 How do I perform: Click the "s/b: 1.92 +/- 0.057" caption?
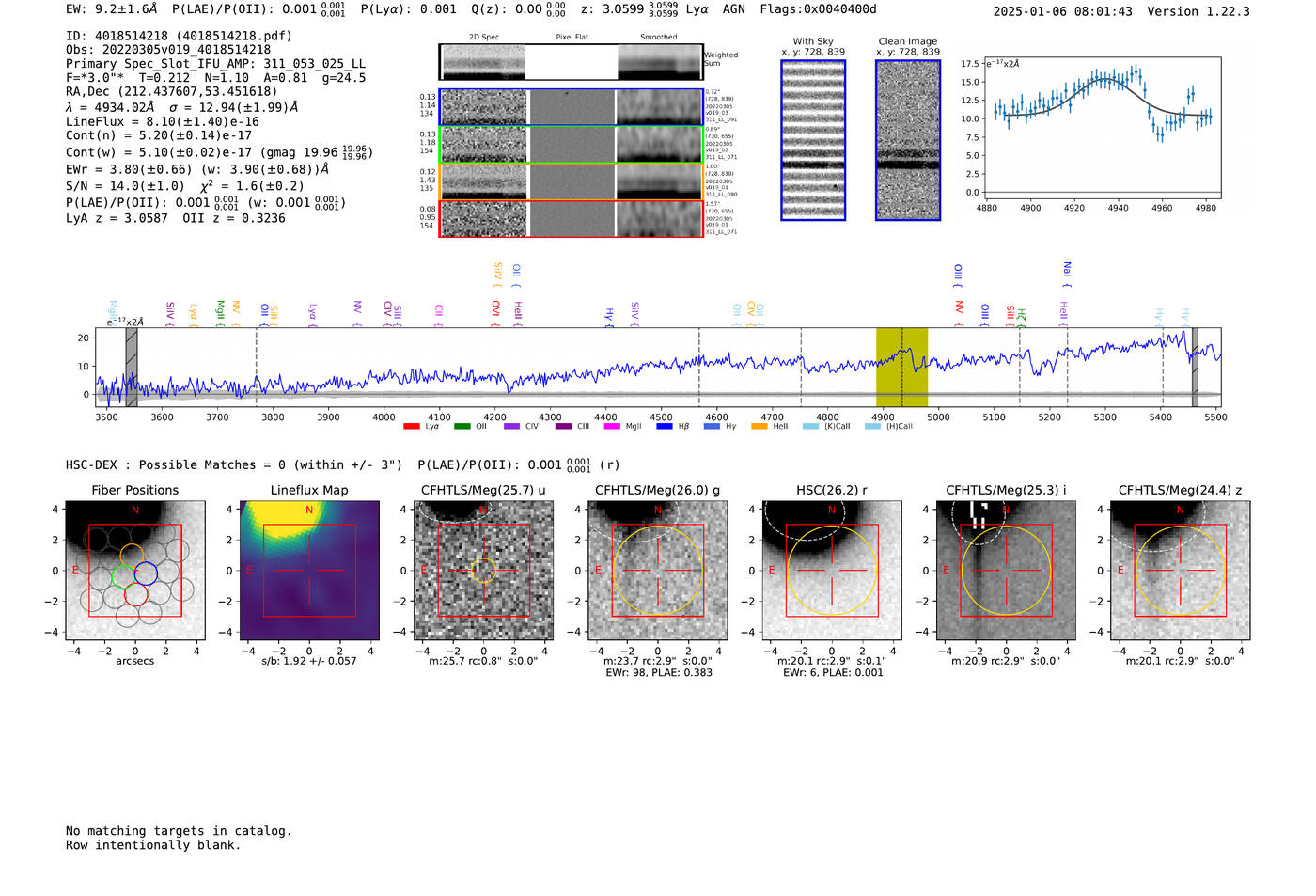pyautogui.click(x=309, y=661)
